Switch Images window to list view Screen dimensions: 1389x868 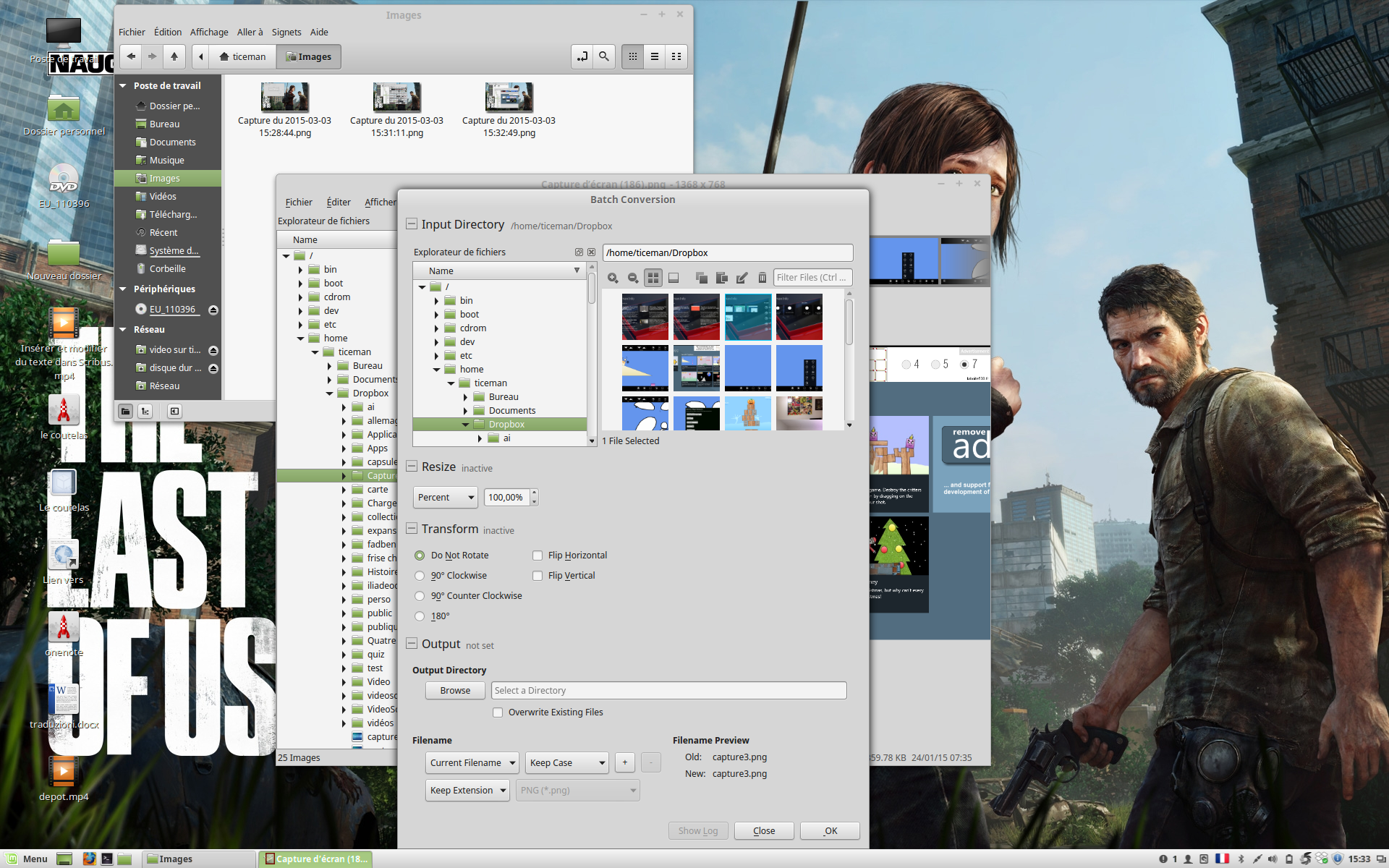coord(655,56)
